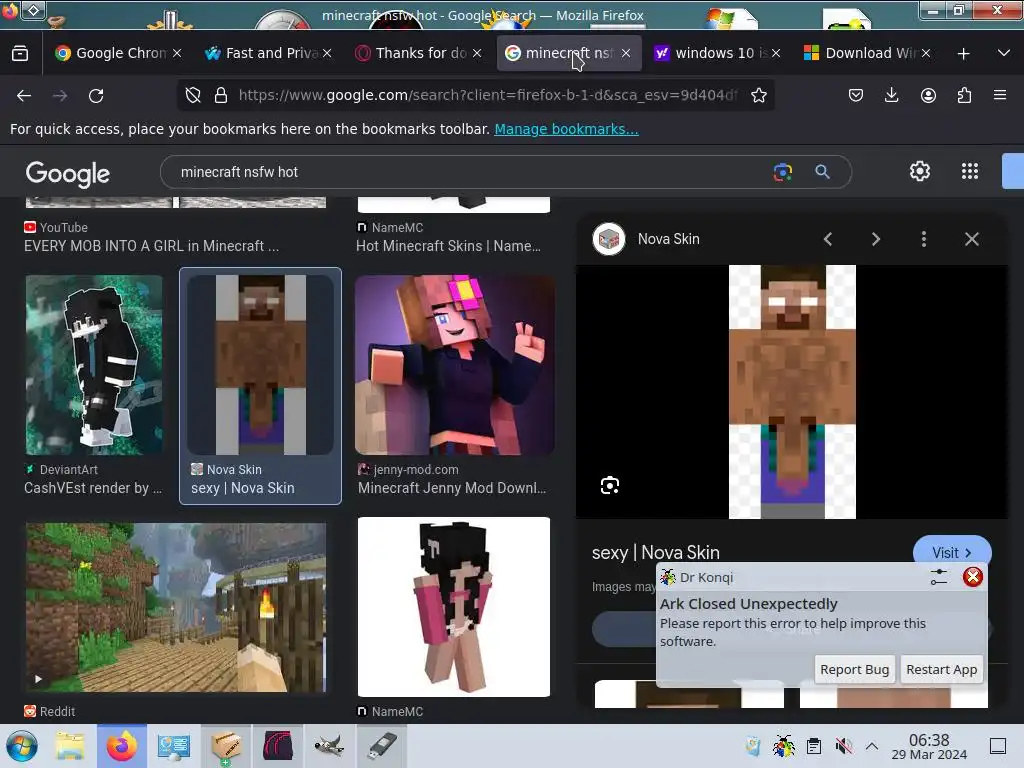Open CashVEst render DeviantArt result

coord(93,488)
